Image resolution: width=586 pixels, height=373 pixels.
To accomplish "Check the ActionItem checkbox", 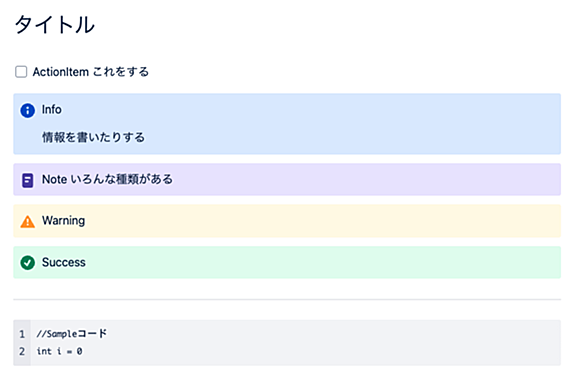I will click(x=21, y=72).
